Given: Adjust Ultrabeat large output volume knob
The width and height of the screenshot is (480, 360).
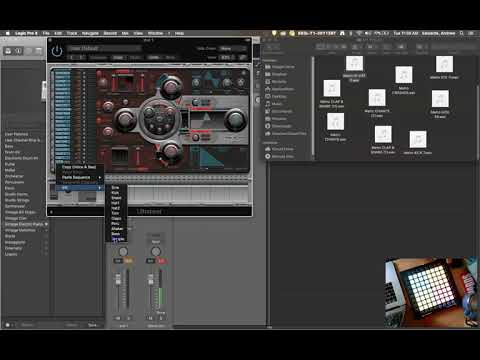Looking at the screenshot, I should click(235, 120).
